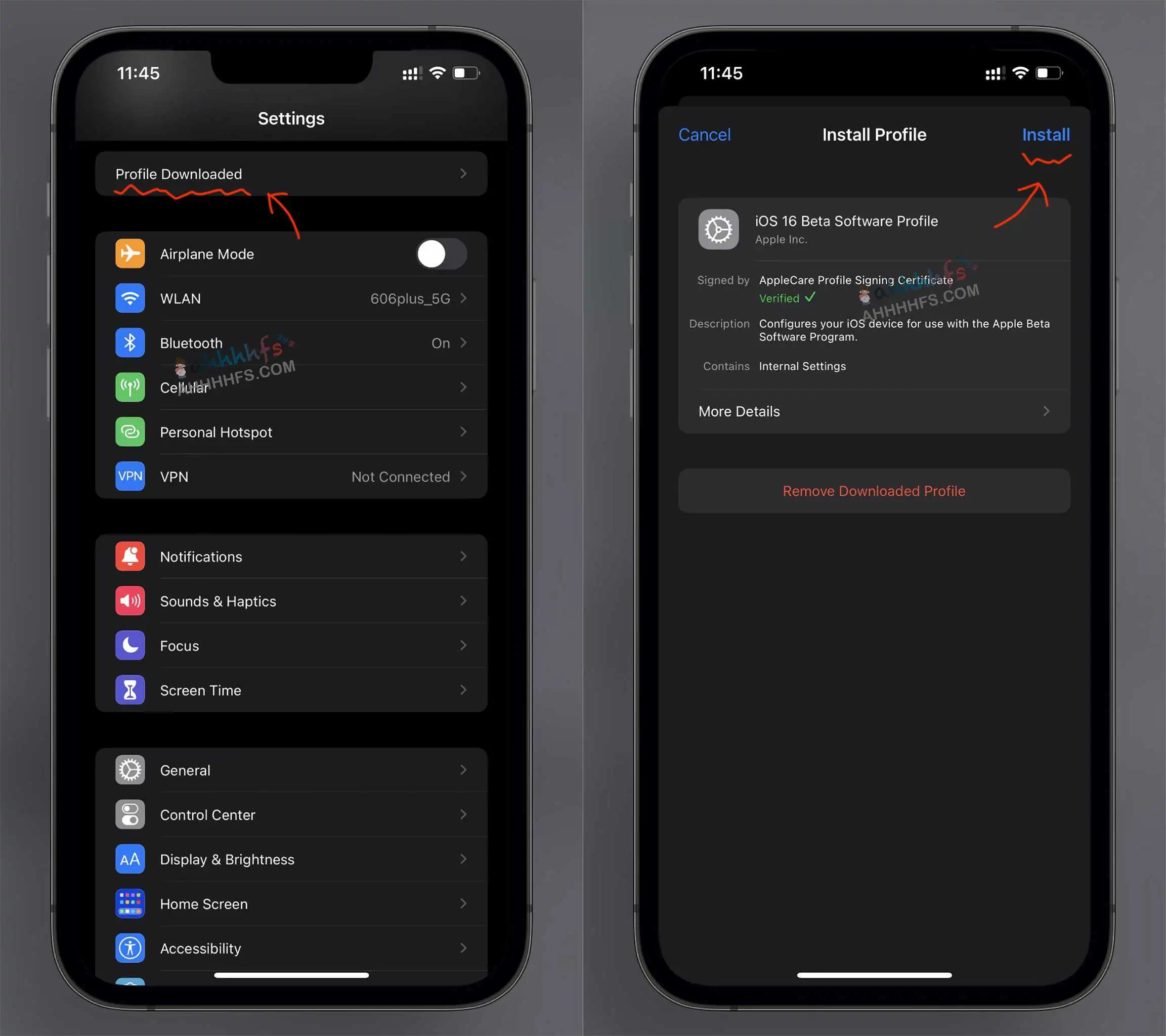Expand the More Details section

click(873, 410)
